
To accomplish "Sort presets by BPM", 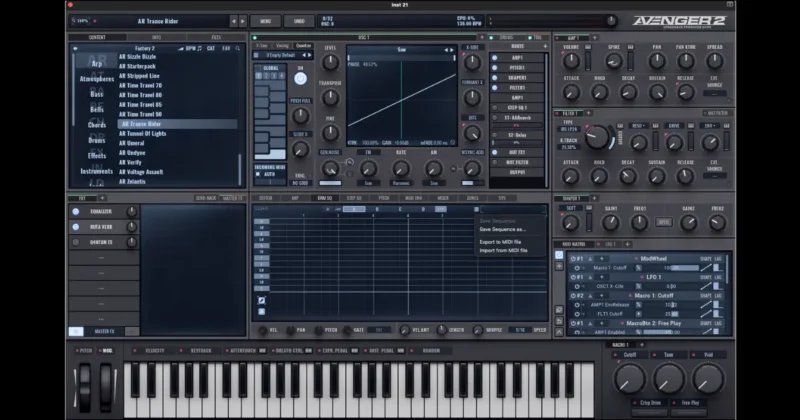I will click(x=190, y=48).
